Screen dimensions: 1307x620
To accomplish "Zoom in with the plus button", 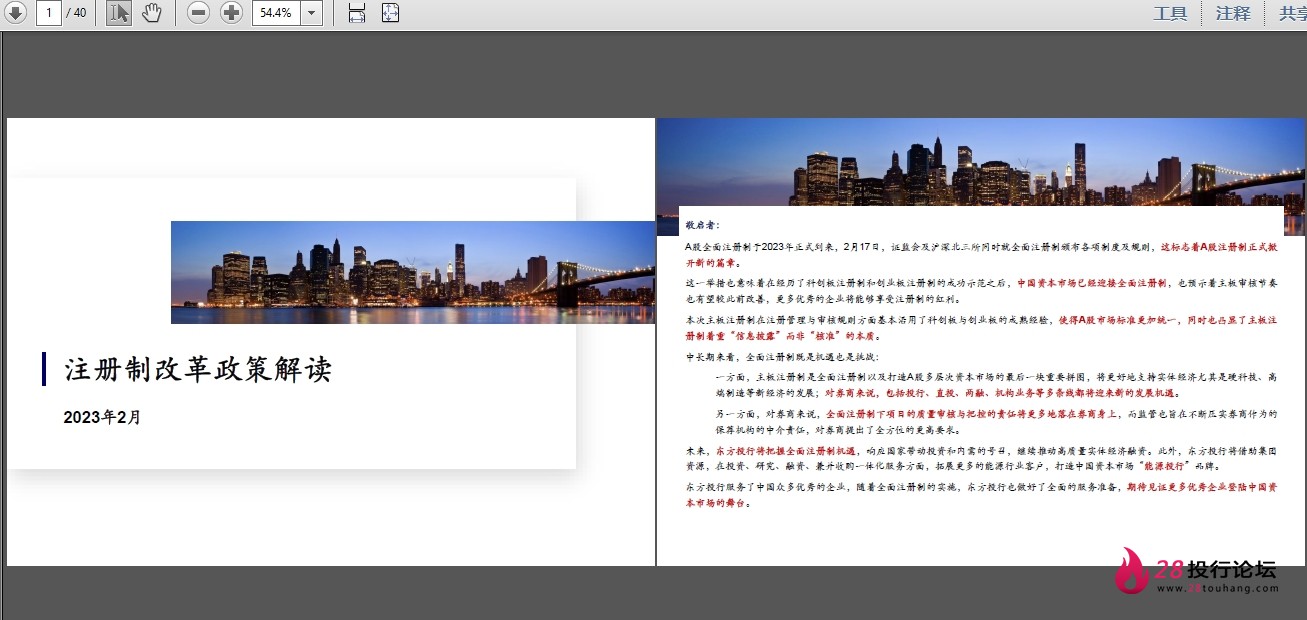I will (231, 13).
